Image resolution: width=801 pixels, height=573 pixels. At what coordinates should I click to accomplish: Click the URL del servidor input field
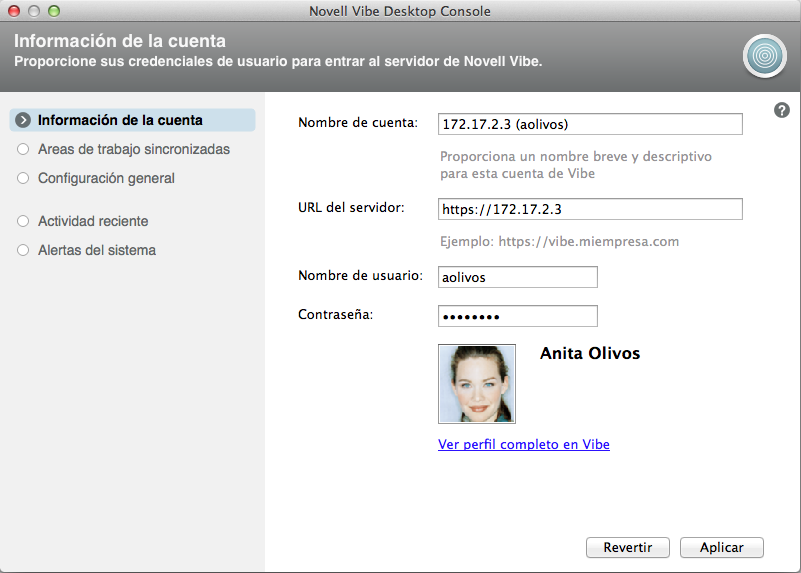click(x=590, y=209)
